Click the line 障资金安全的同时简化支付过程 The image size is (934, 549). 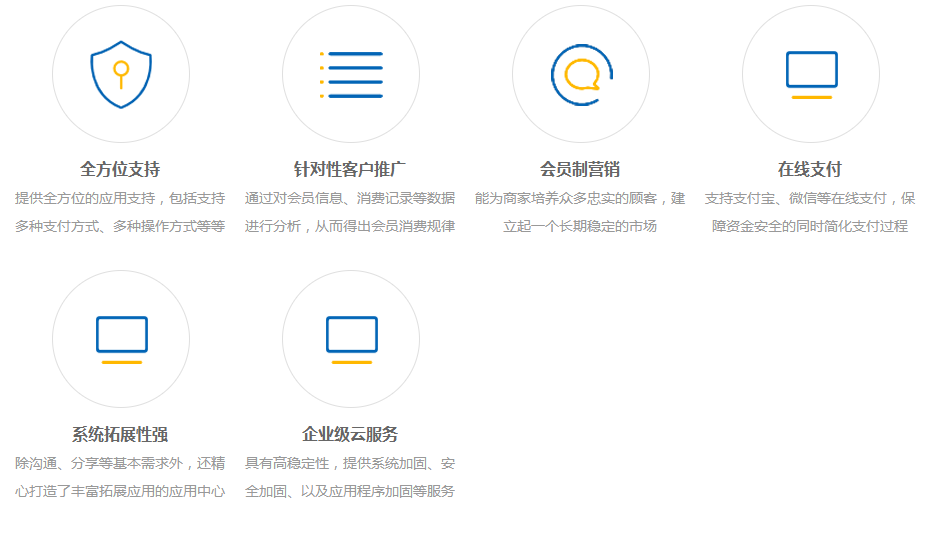[x=810, y=226]
